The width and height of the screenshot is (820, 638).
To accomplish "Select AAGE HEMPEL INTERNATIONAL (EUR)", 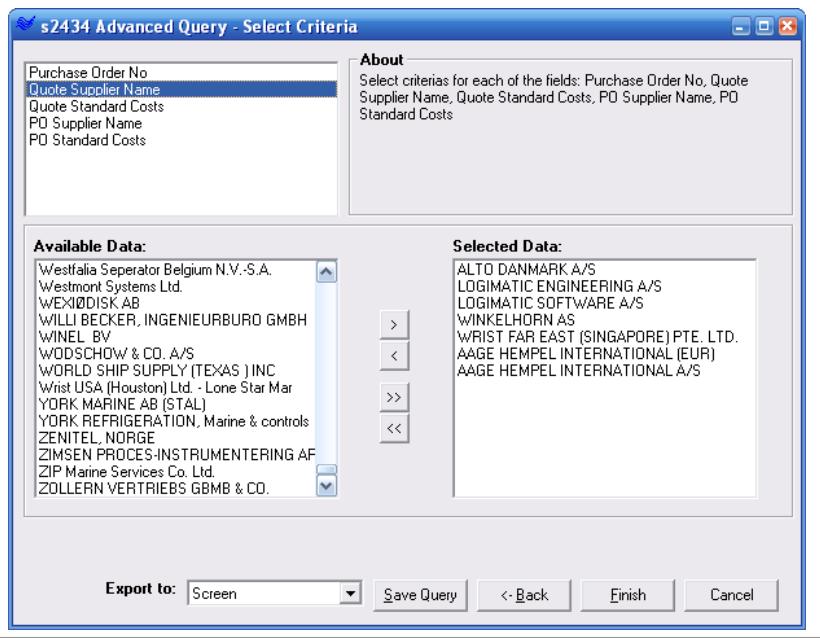I will [x=605, y=354].
